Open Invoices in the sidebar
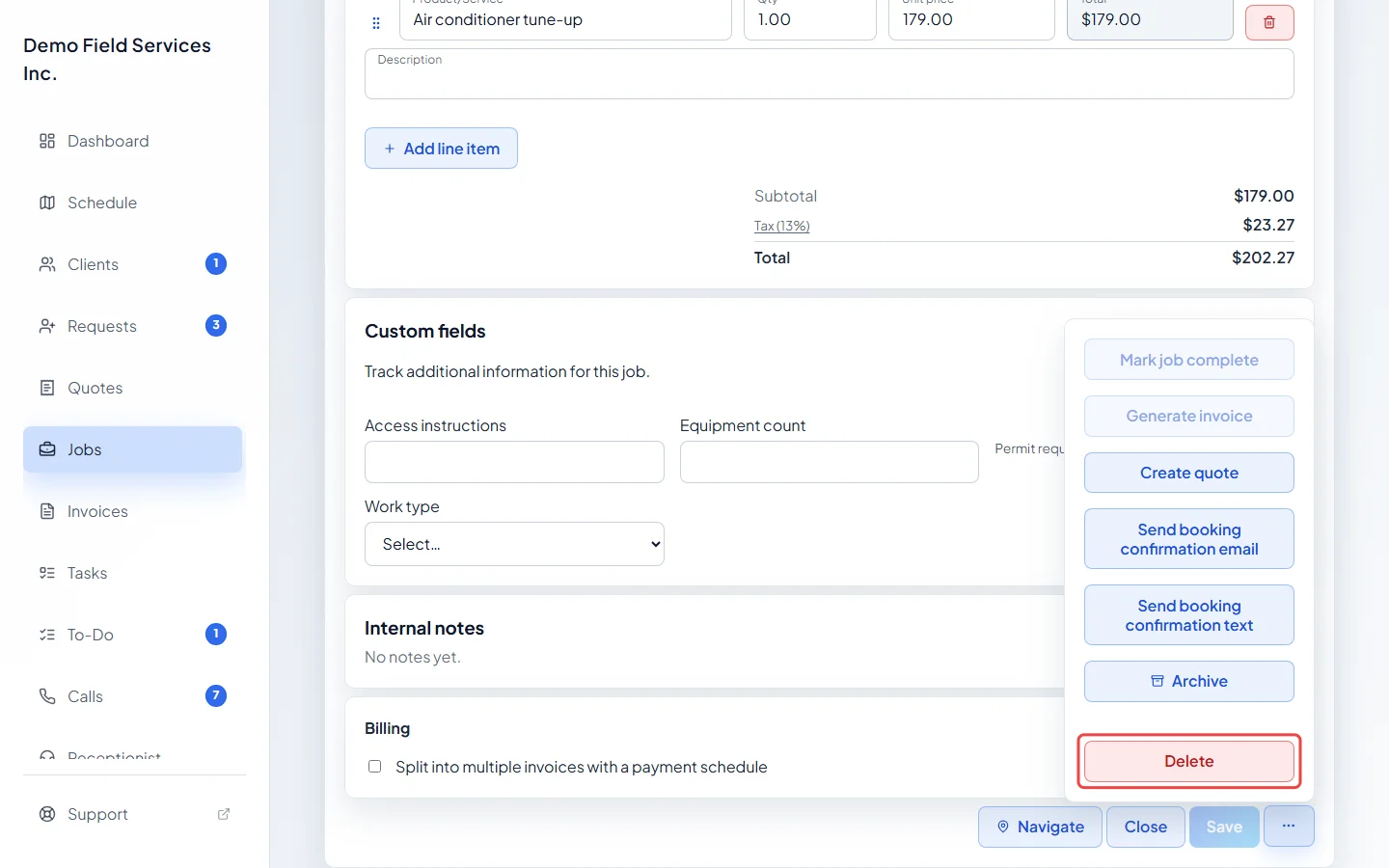 (132, 511)
